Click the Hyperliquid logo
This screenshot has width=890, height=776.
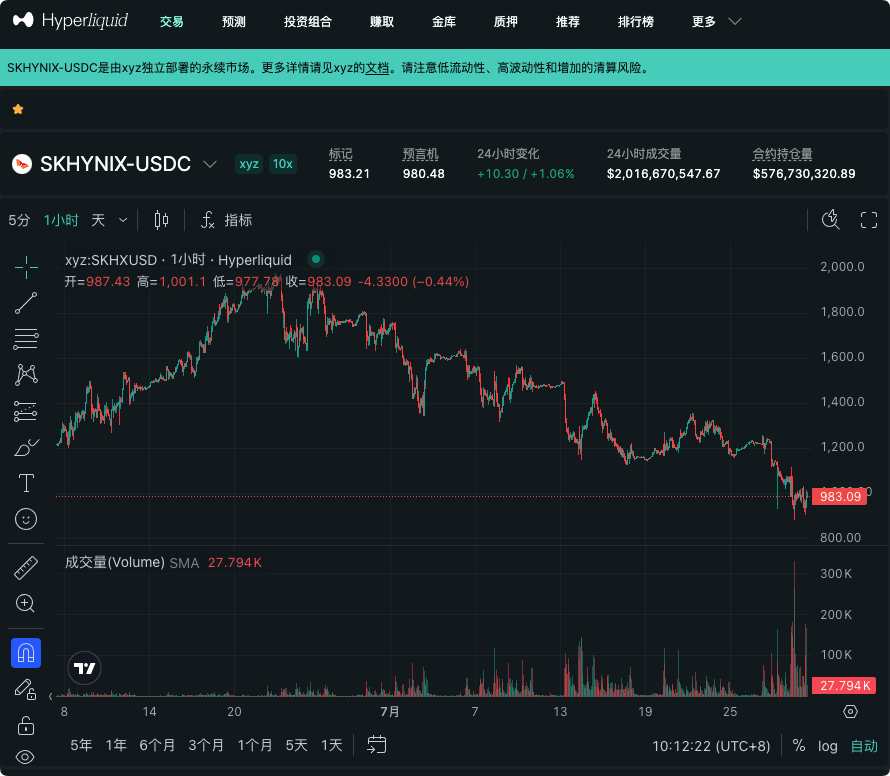(70, 20)
